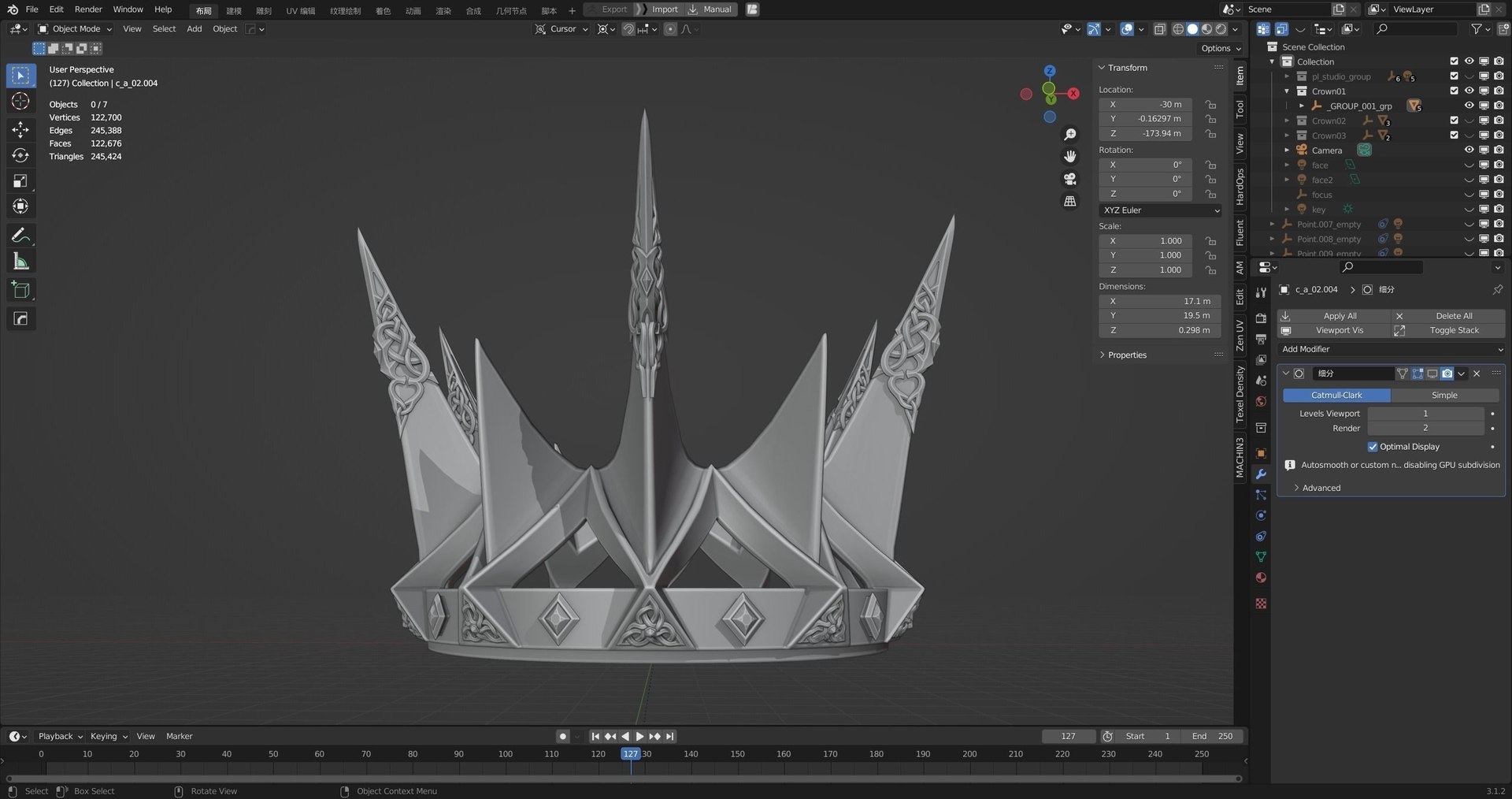1512x799 pixels.
Task: Open the World properties tab
Action: click(1261, 401)
